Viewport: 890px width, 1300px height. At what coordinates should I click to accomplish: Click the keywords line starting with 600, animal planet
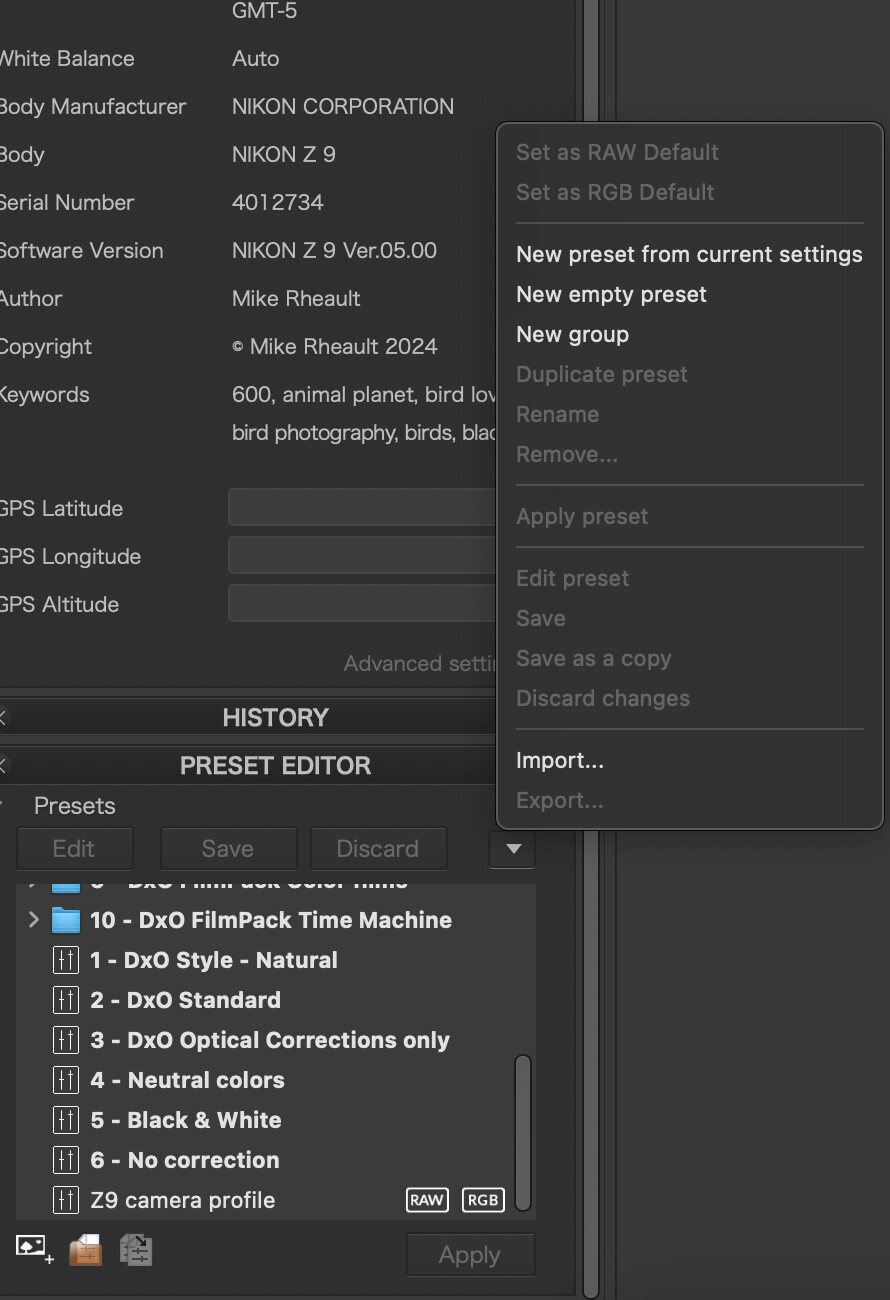[364, 394]
